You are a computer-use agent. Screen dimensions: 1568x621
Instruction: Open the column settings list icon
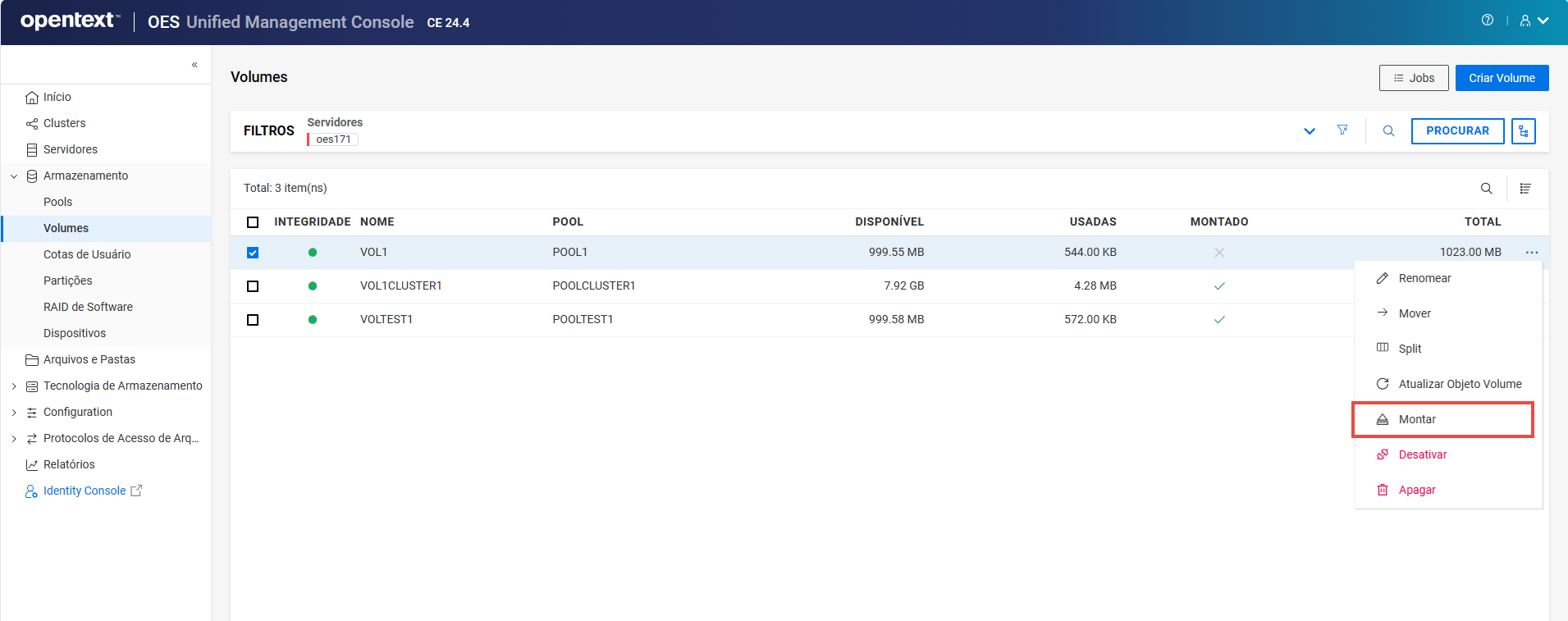tap(1525, 189)
